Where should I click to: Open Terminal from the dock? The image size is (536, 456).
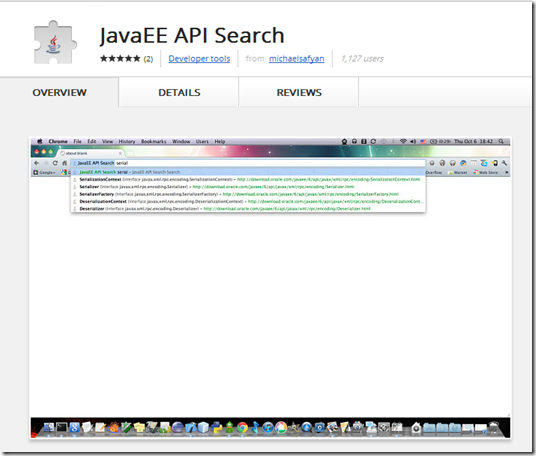coord(62,427)
